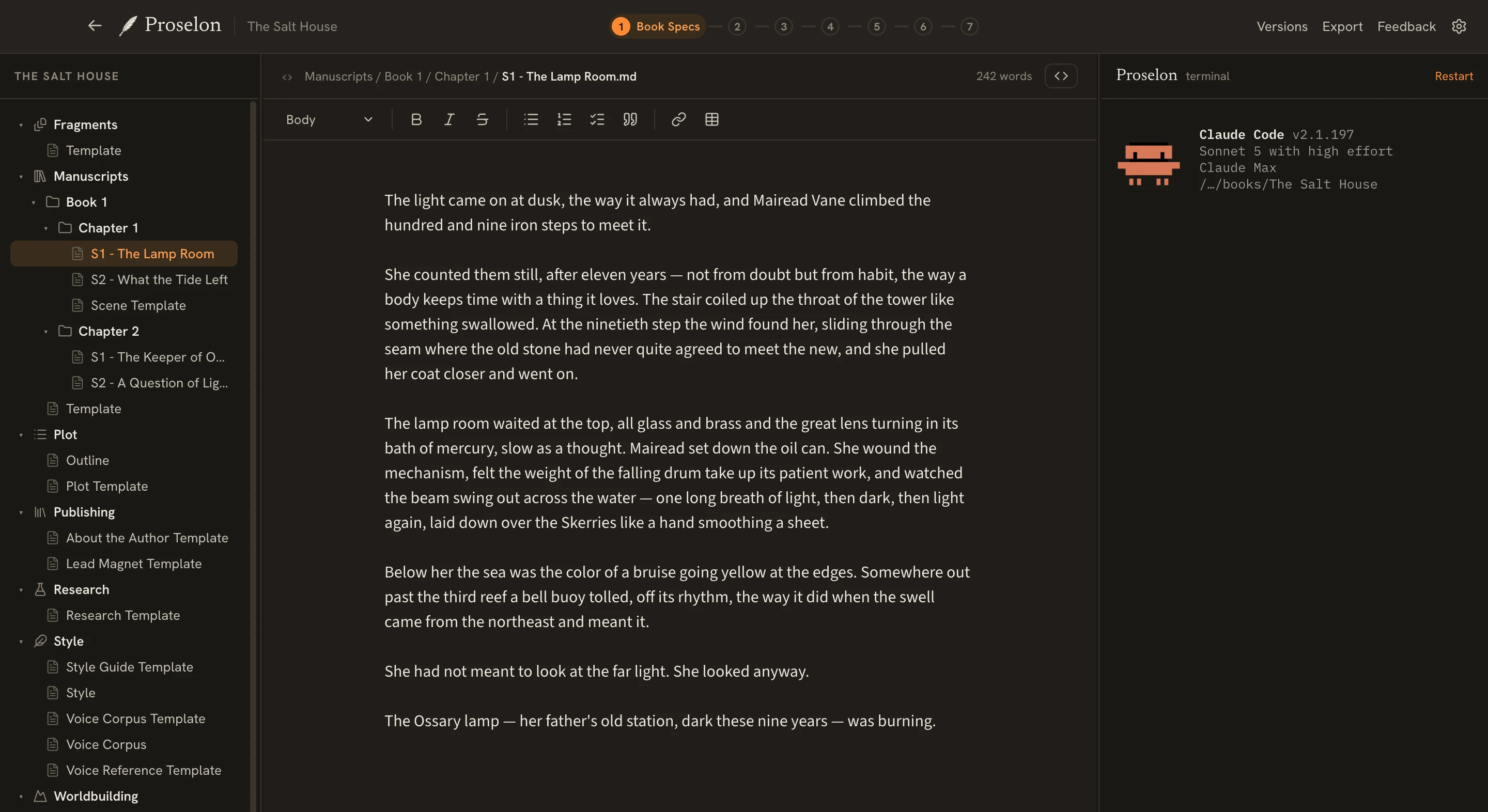Place cursor in the Ossary lamp paragraph
This screenshot has height=812, width=1488.
(660, 721)
